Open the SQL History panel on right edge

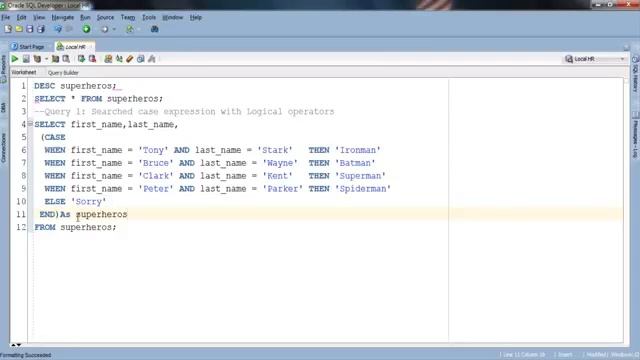tap(636, 74)
